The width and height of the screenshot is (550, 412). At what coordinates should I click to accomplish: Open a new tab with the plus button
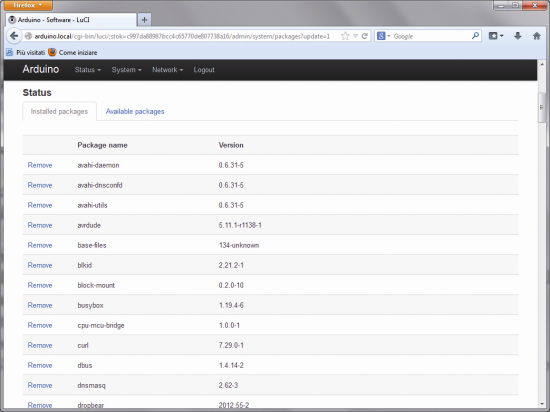(x=144, y=20)
